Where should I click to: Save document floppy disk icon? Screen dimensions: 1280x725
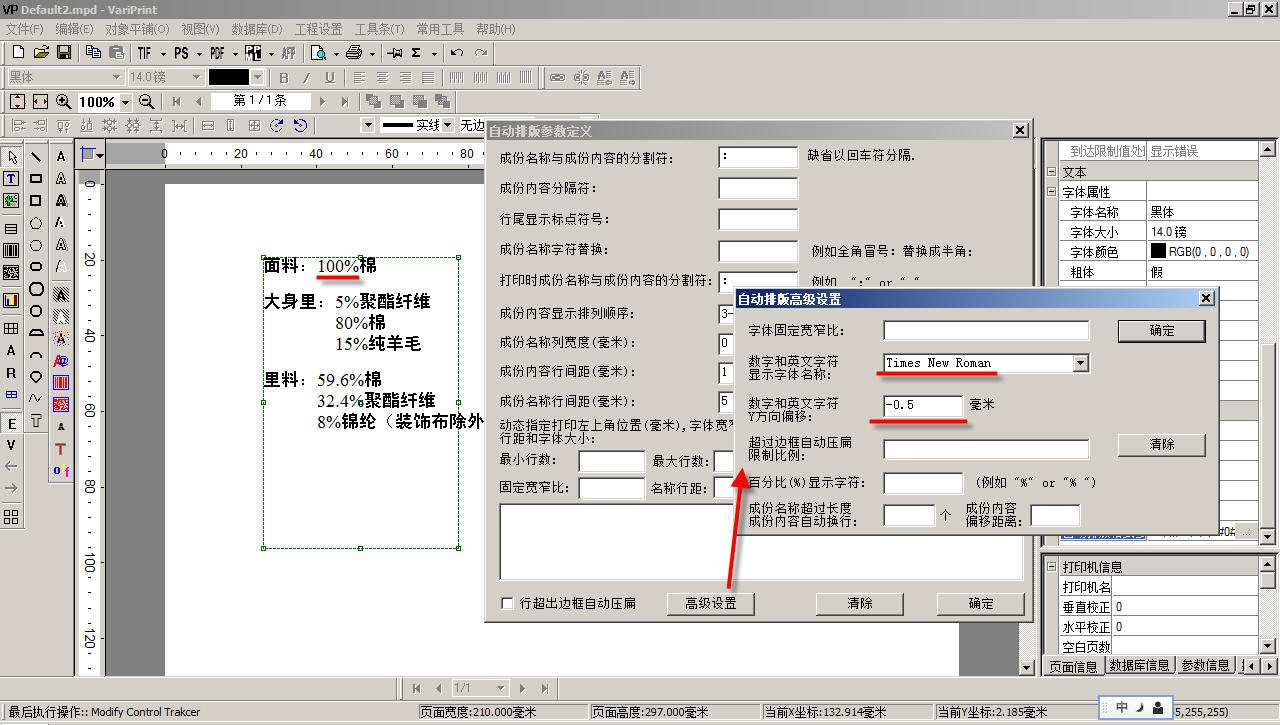tap(63, 53)
